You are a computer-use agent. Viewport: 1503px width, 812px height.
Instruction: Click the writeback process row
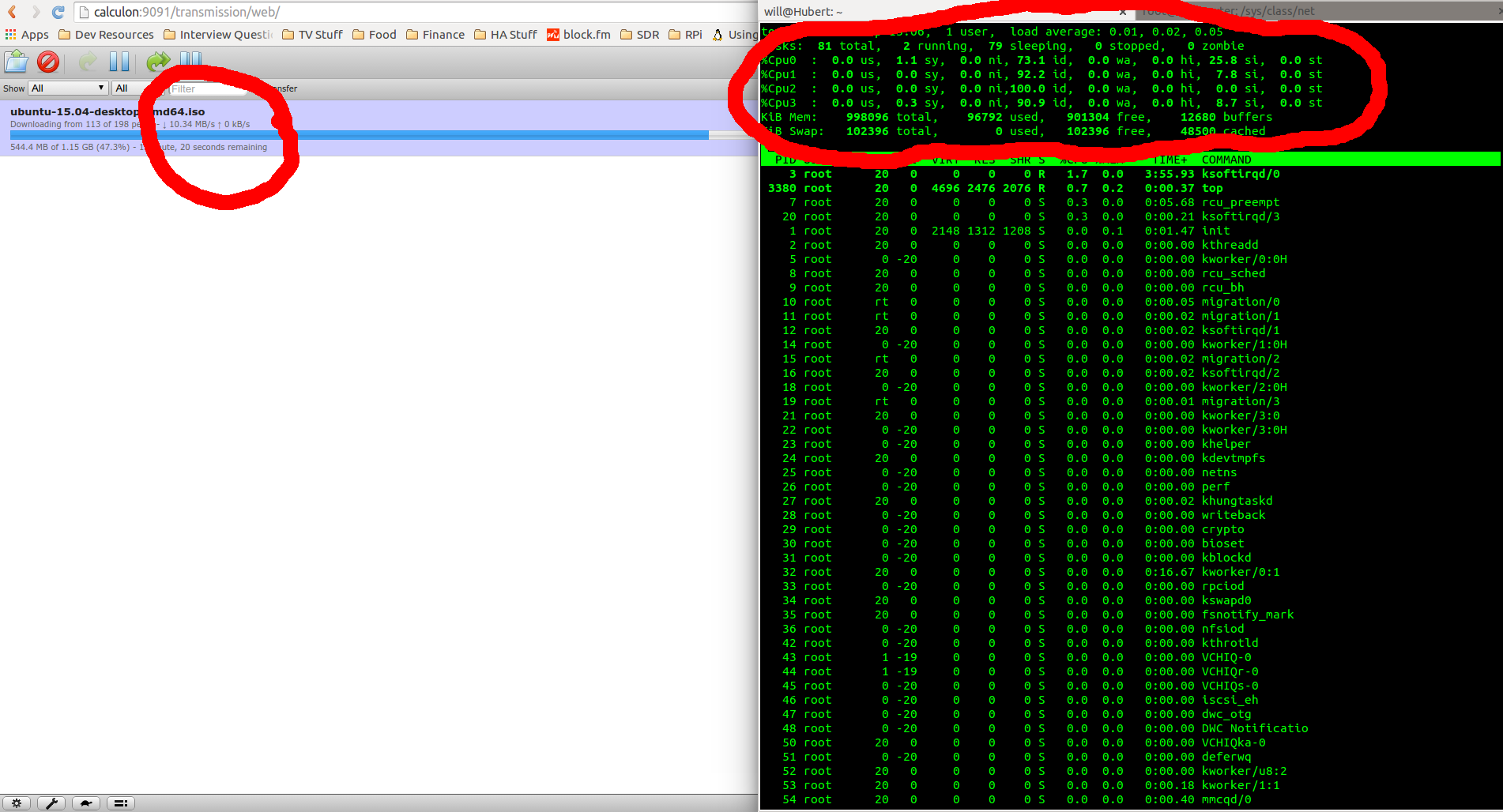click(x=1130, y=515)
